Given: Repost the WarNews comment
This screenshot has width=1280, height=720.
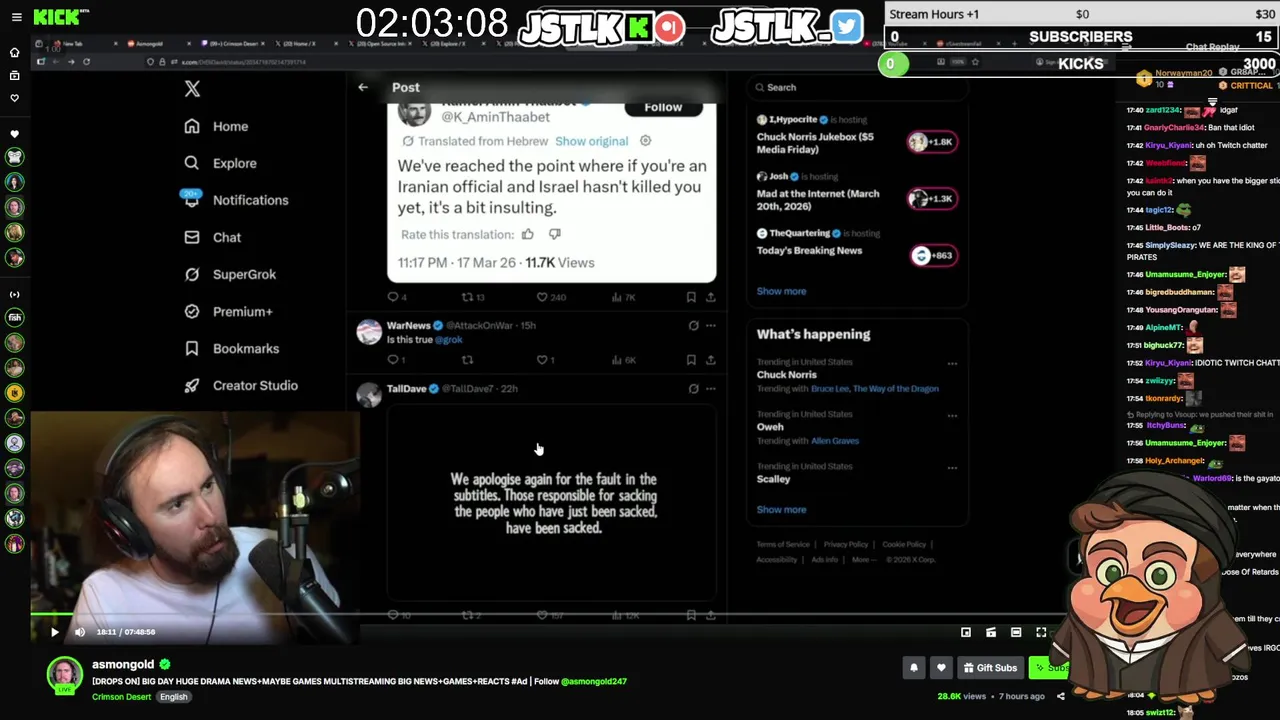Looking at the screenshot, I should coord(467,360).
